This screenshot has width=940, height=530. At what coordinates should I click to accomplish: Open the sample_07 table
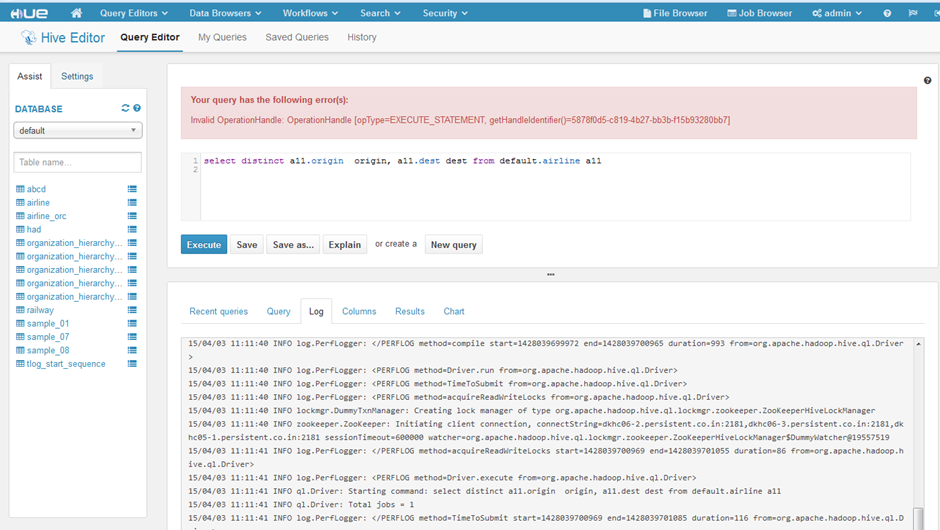tap(48, 337)
